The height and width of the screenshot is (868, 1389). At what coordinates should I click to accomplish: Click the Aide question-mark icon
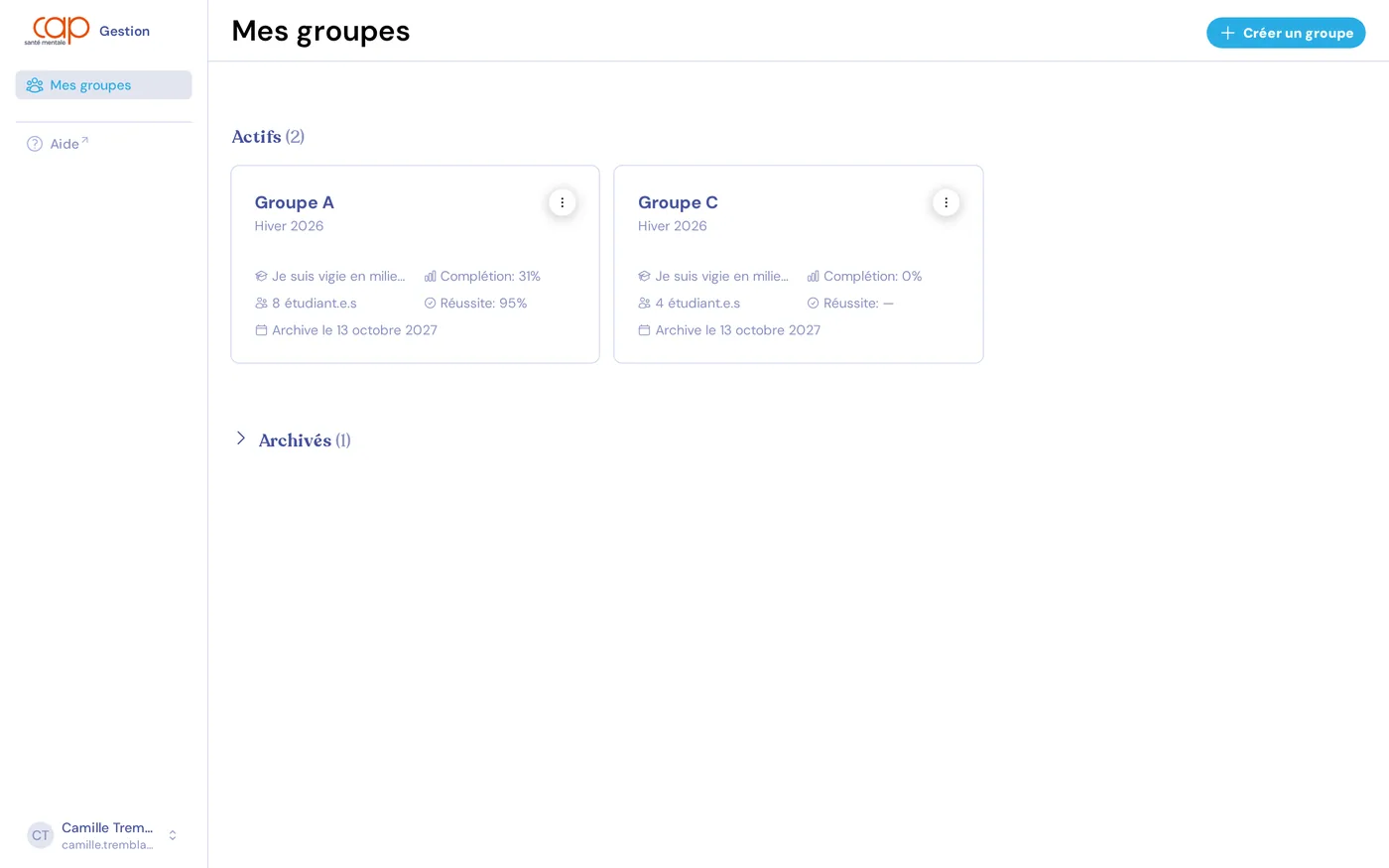tap(35, 144)
